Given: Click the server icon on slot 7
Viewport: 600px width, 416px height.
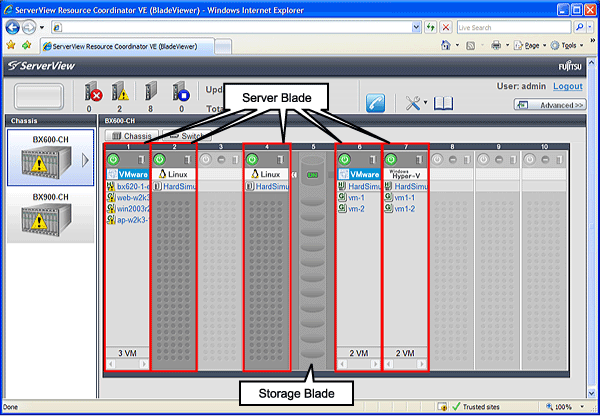Looking at the screenshot, I should [419, 160].
